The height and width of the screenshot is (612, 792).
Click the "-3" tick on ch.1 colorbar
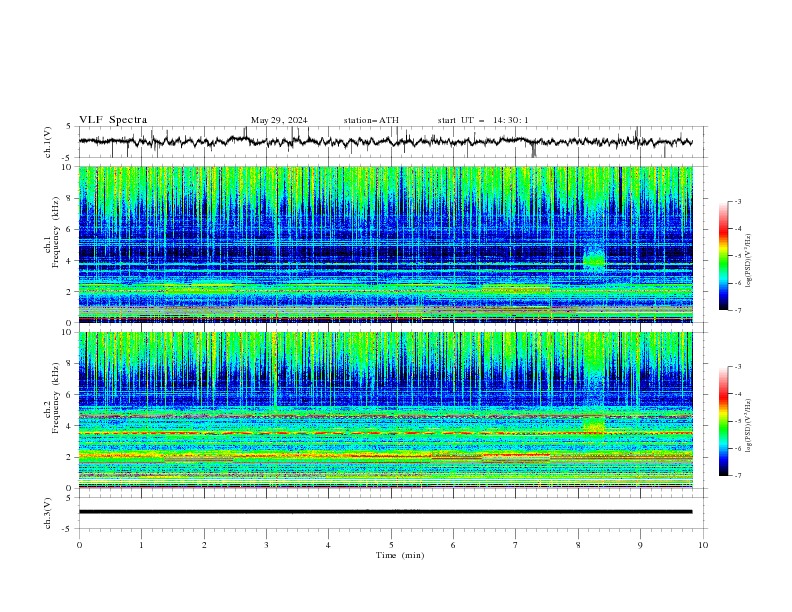tap(737, 201)
